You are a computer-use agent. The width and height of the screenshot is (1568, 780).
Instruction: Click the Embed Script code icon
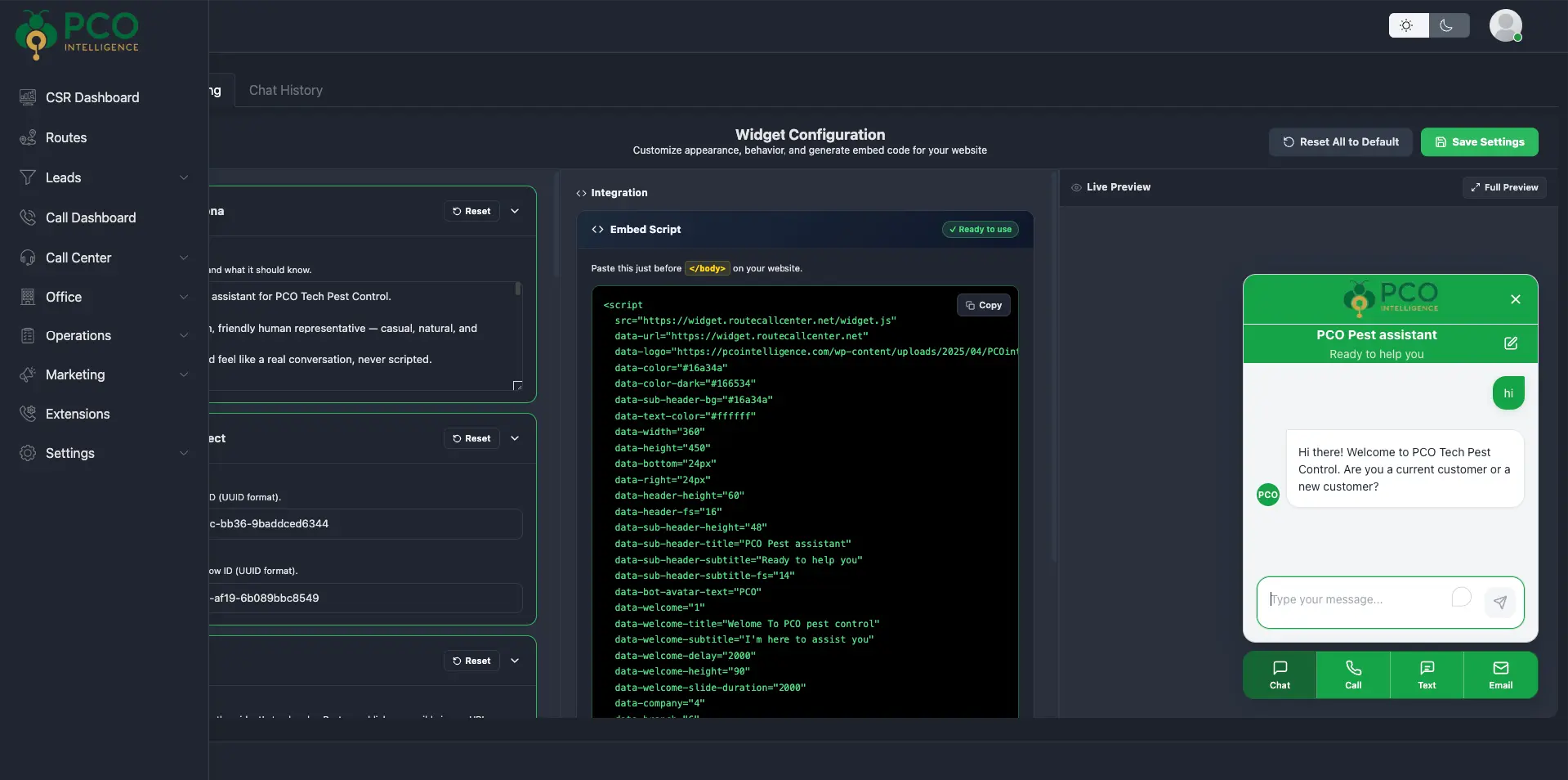coord(597,230)
